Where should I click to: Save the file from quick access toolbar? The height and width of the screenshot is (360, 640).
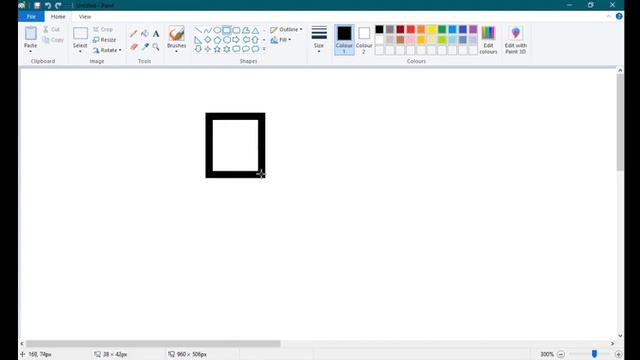(x=37, y=5)
